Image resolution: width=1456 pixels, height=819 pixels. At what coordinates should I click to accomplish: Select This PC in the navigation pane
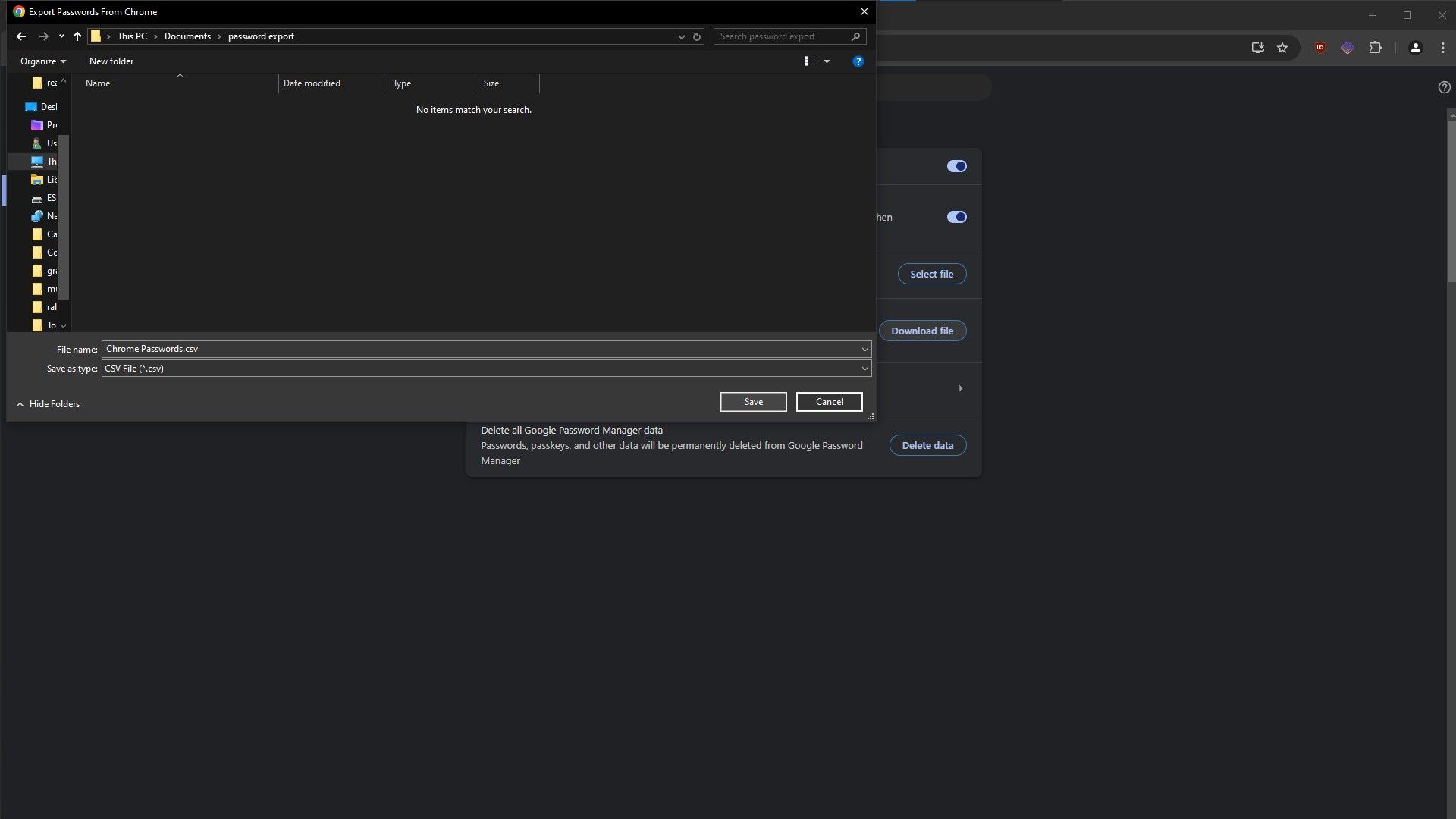(x=44, y=162)
